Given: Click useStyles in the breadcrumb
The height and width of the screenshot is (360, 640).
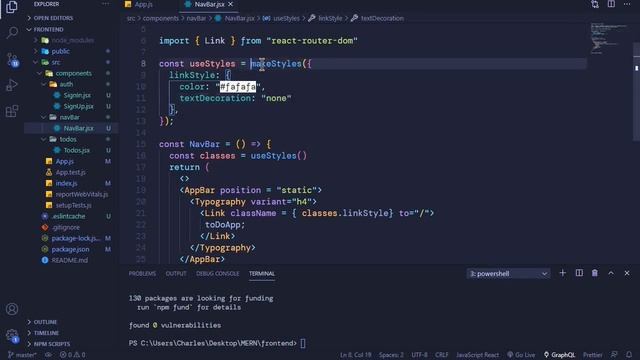Looking at the screenshot, I should click(286, 18).
